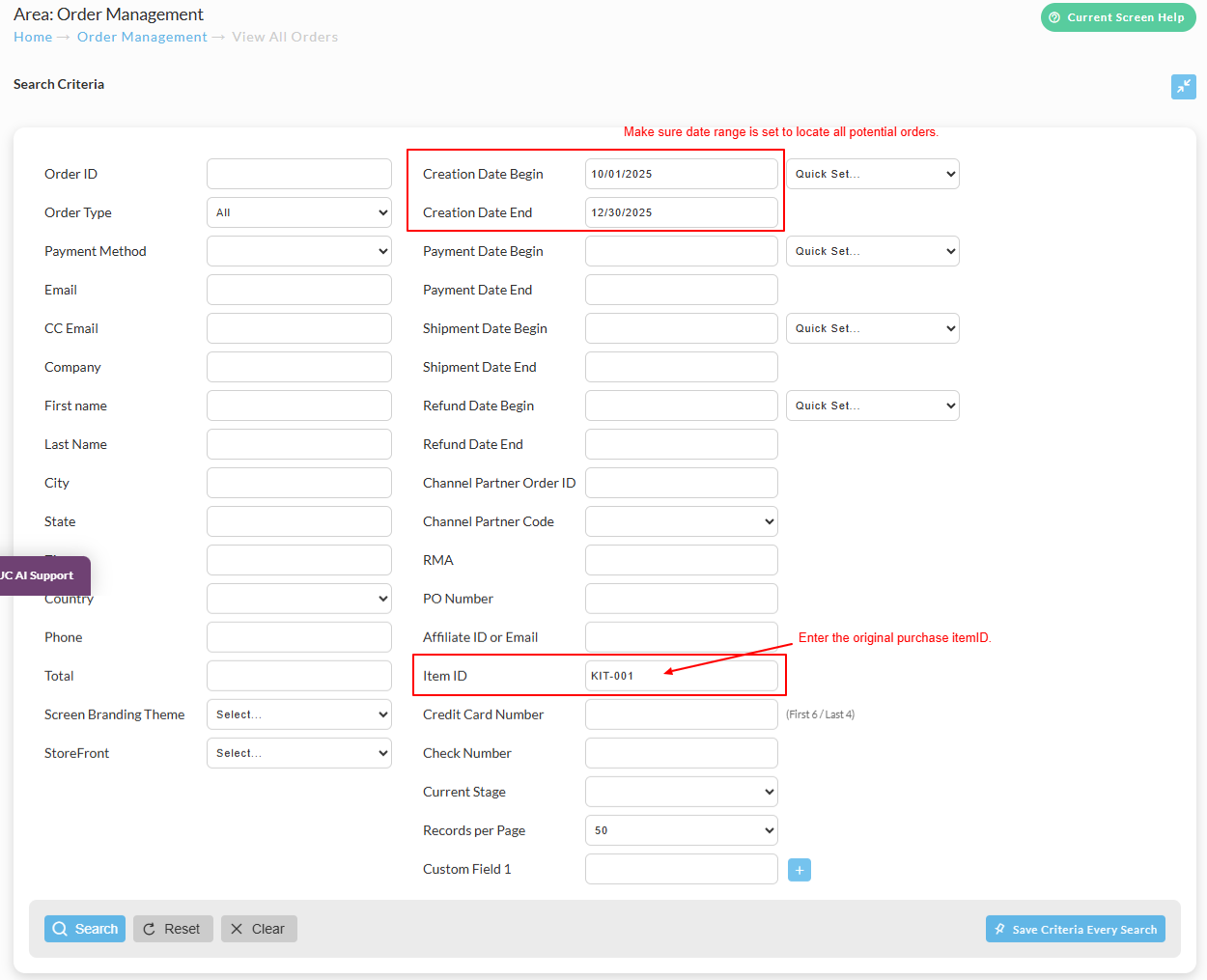Click the Clear button
This screenshot has width=1207, height=980.
tap(259, 929)
